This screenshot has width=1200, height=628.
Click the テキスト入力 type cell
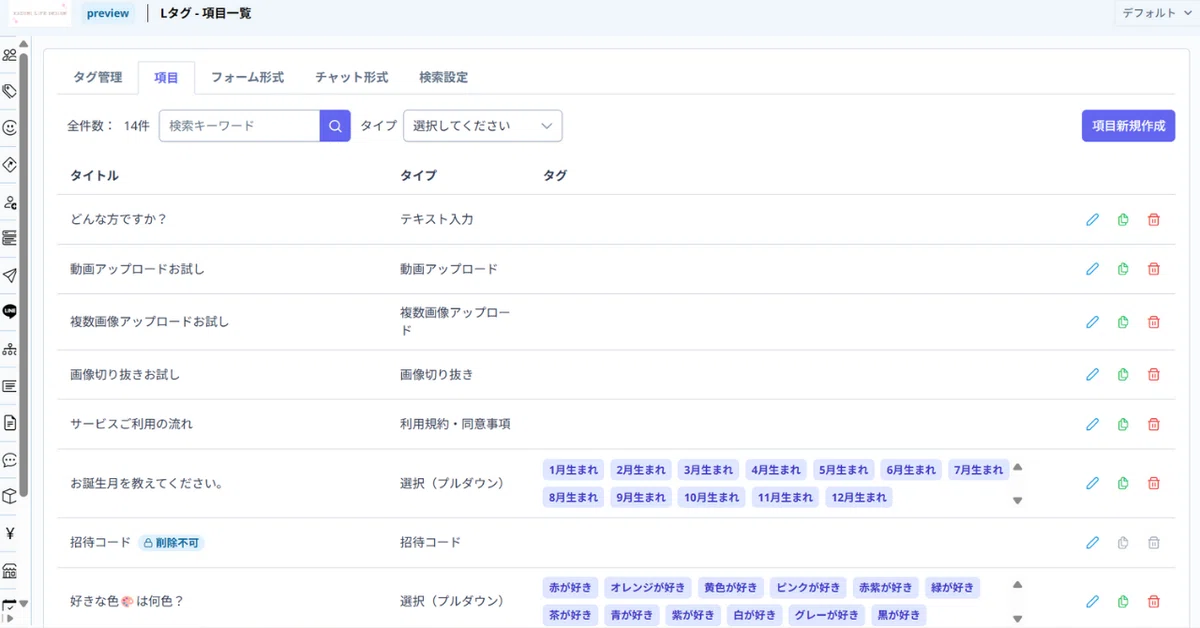tap(436, 219)
